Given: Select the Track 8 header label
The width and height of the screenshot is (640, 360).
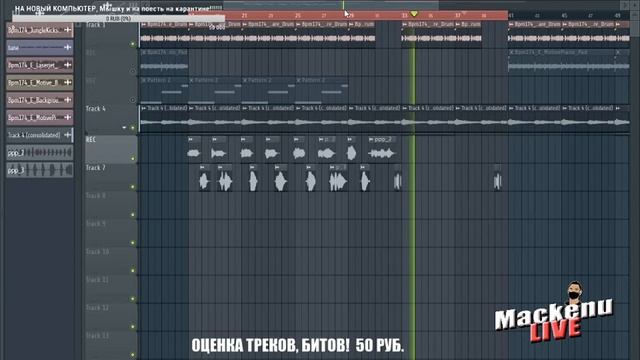Looking at the screenshot, I should 96,196.
